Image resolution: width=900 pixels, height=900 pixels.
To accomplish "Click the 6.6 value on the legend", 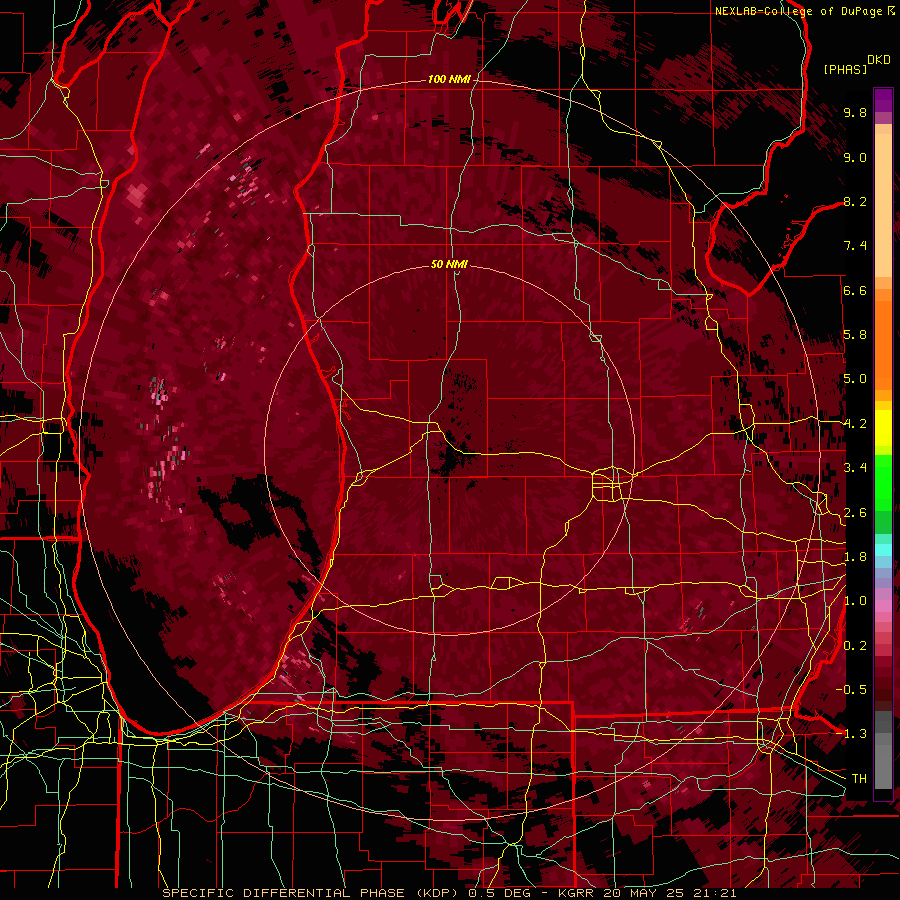I will [855, 291].
